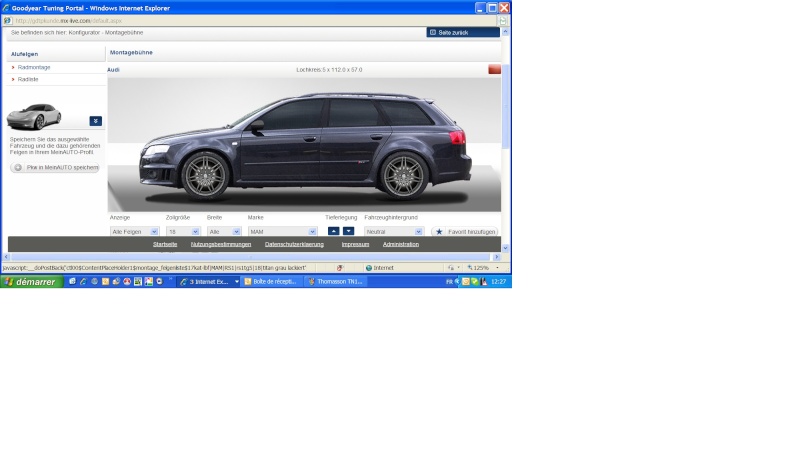Click the FR language indicator in tray

coord(449,282)
